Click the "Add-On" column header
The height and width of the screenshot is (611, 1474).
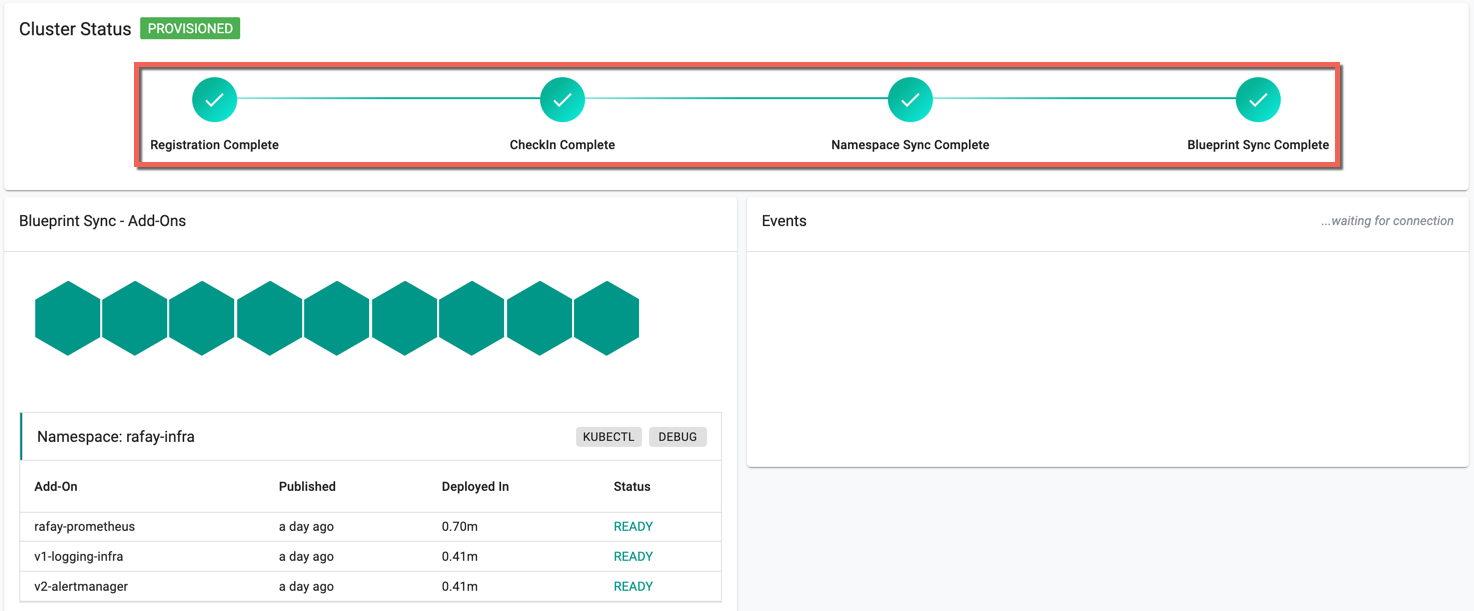point(56,487)
